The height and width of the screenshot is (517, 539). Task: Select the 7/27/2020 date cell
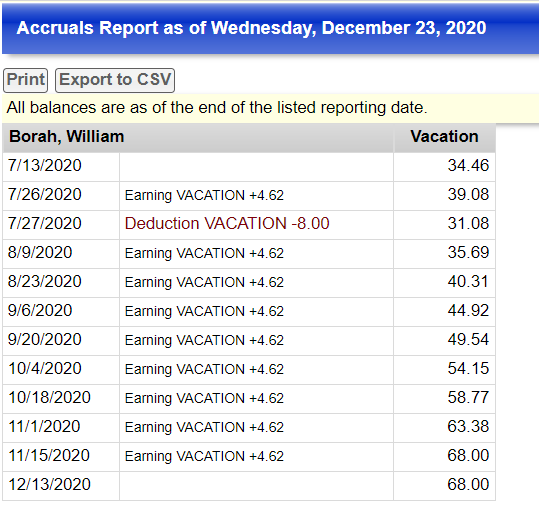tap(61, 225)
